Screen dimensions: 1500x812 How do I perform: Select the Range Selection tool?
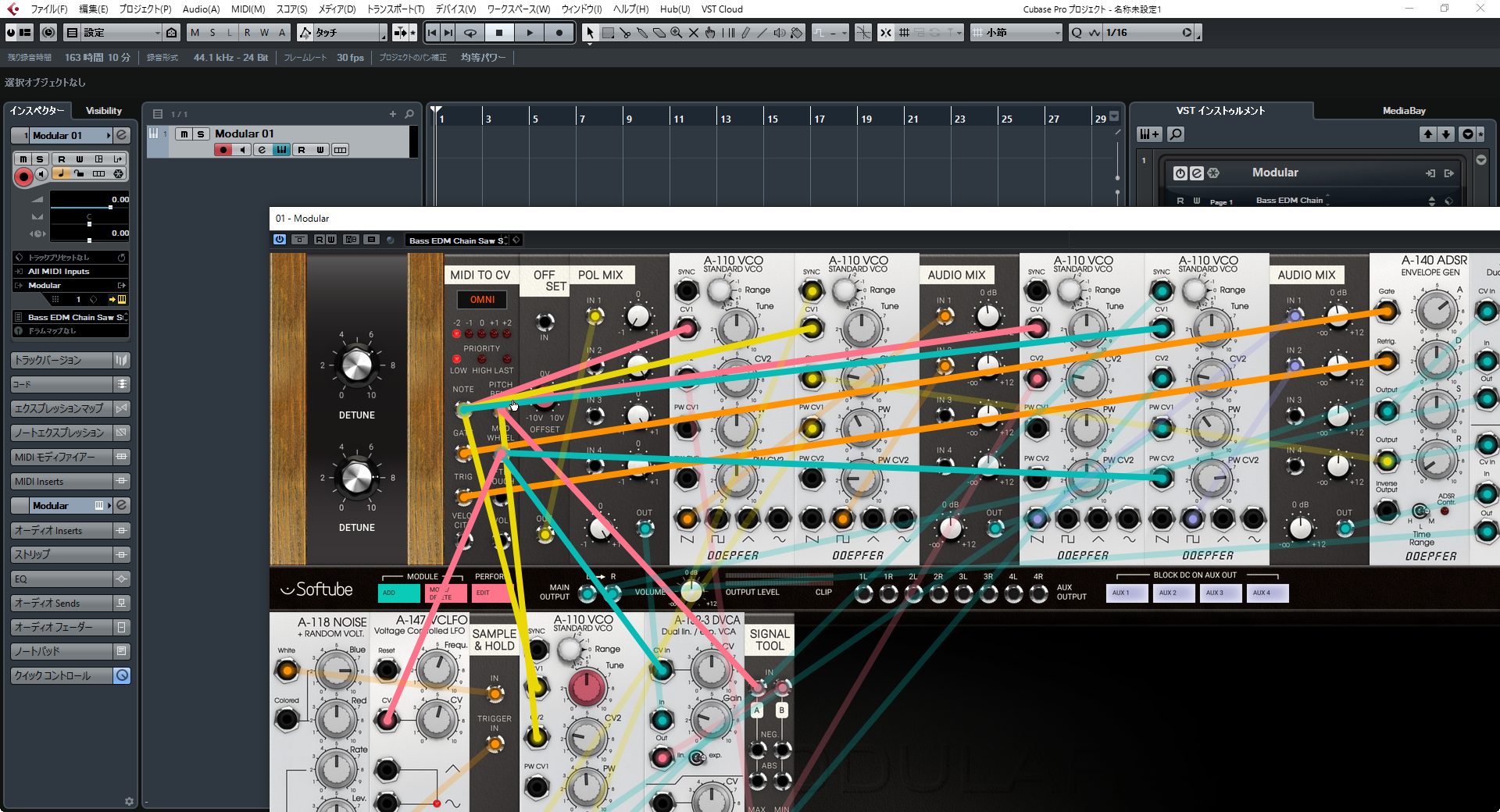point(608,33)
